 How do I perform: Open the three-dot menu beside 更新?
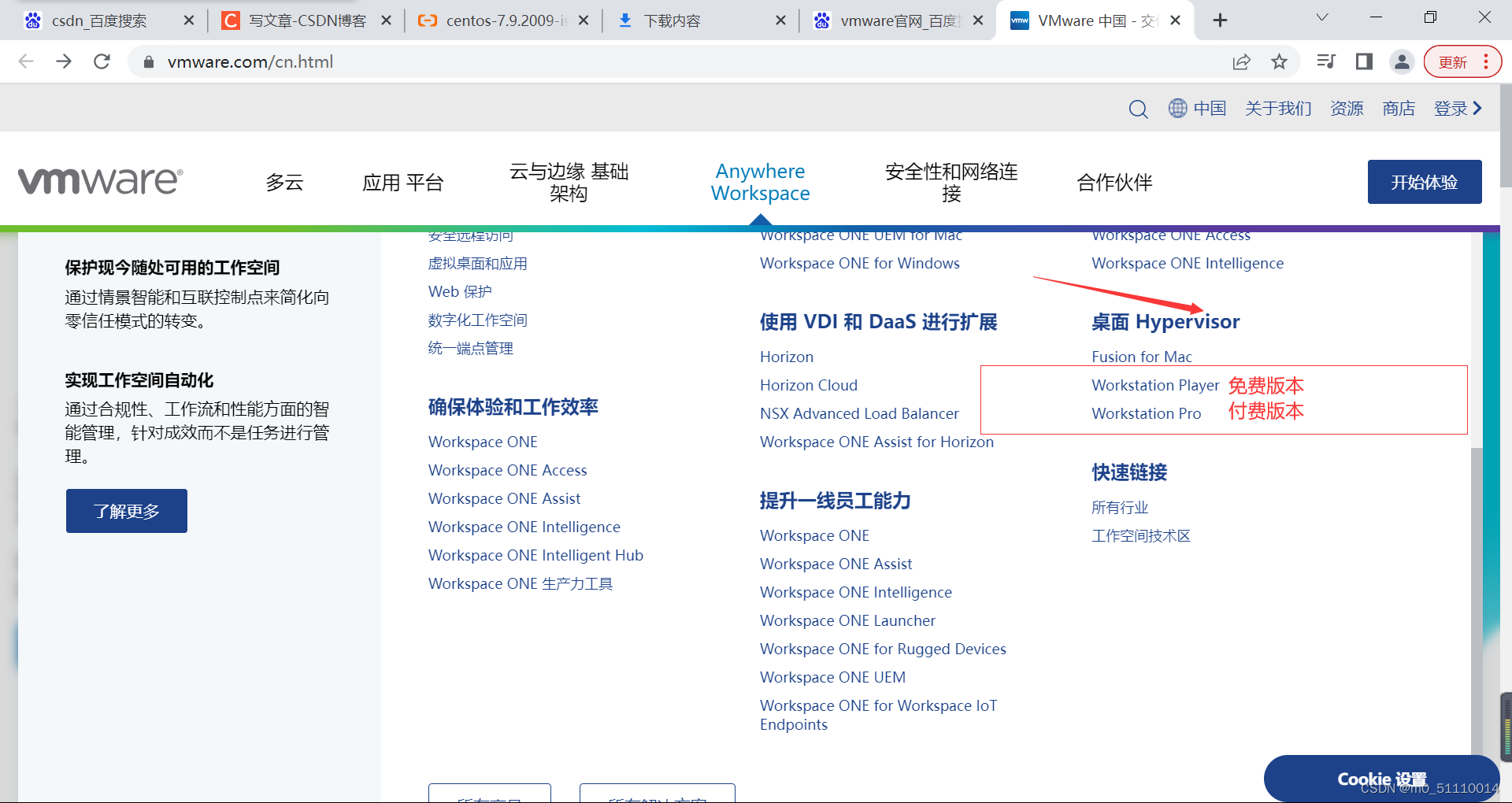pyautogui.click(x=1485, y=61)
